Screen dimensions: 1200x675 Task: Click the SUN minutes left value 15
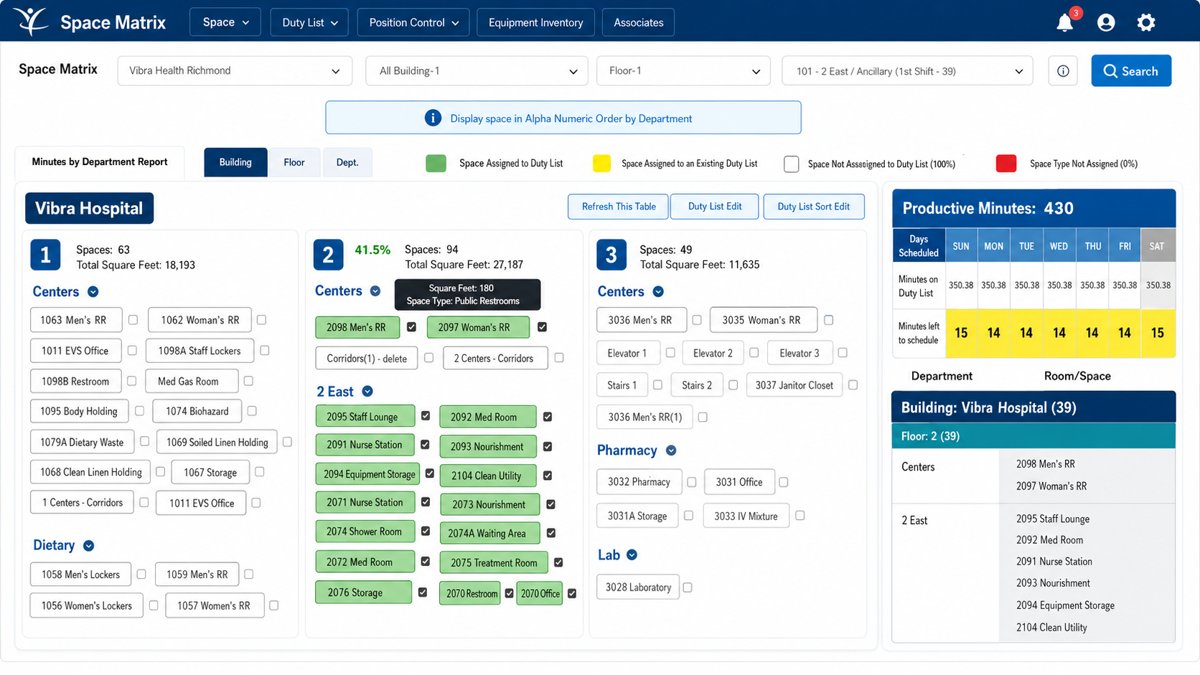(x=961, y=333)
